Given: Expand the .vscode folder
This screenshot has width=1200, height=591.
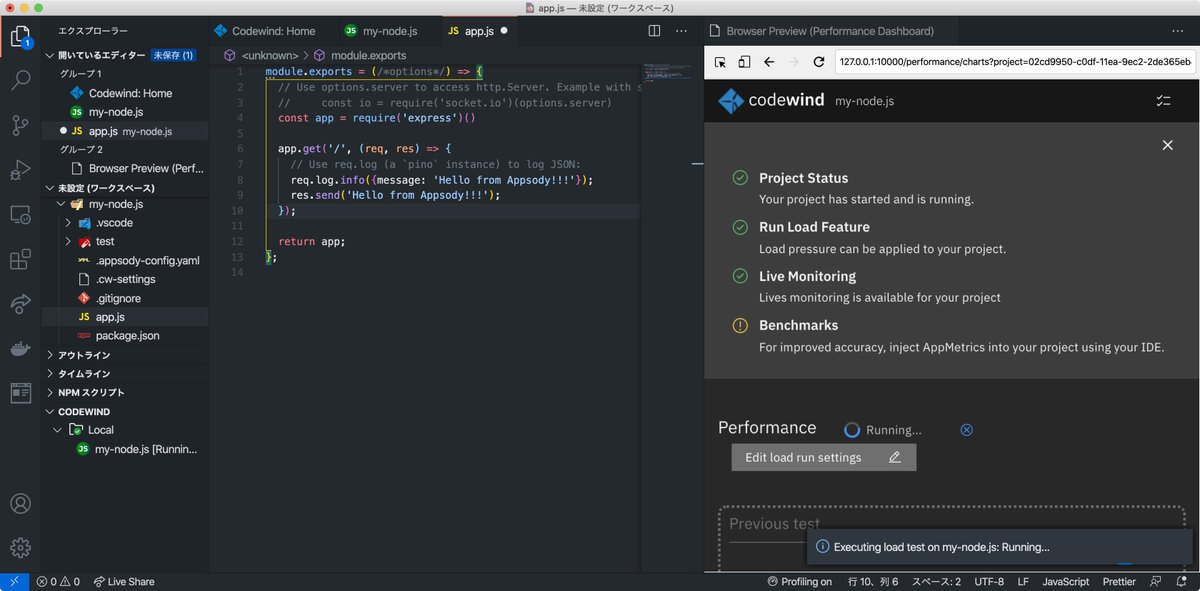Looking at the screenshot, I should coord(68,223).
